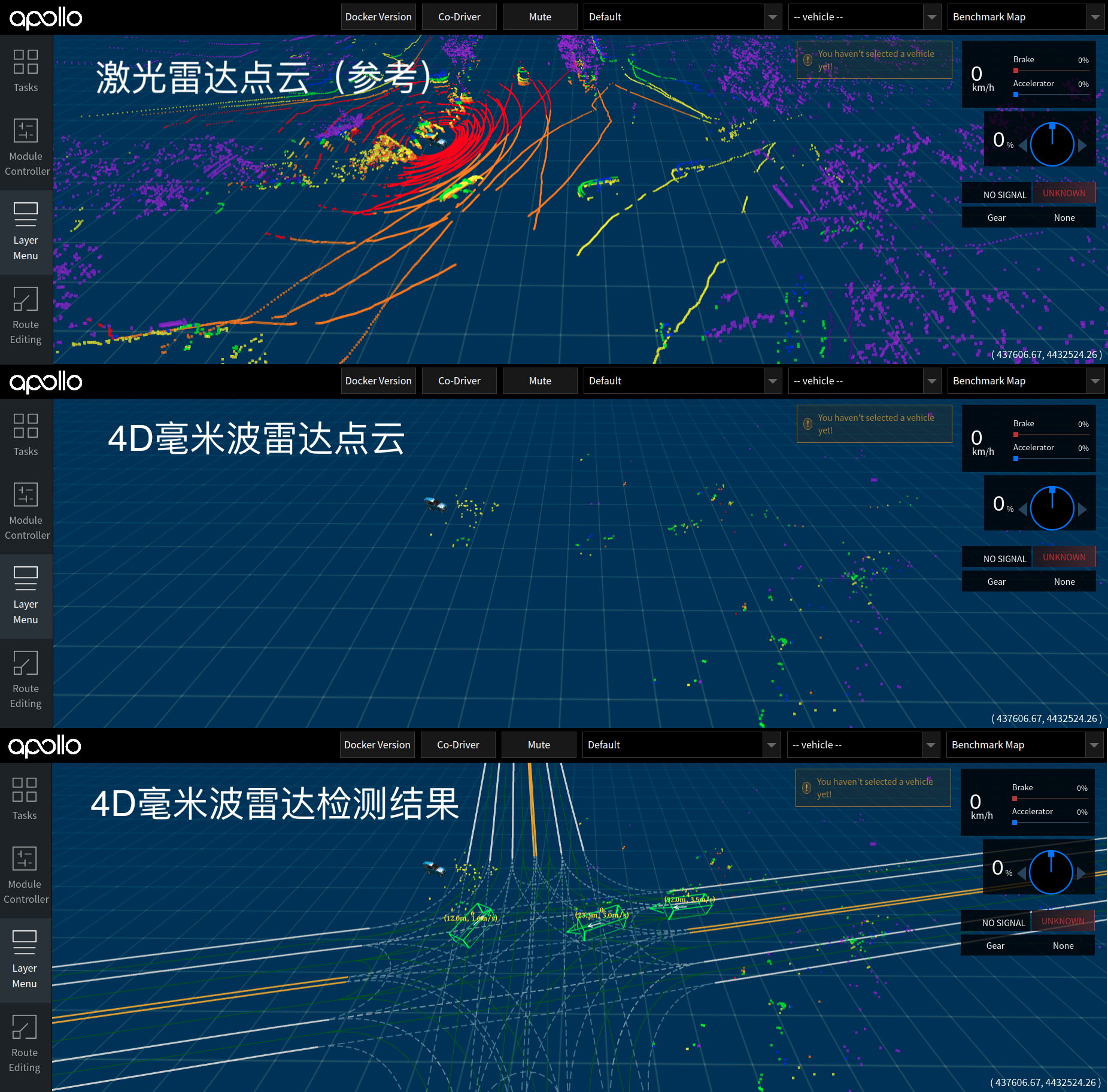Click the ego car model in middle panel
This screenshot has height=1092, width=1108.
click(x=436, y=504)
